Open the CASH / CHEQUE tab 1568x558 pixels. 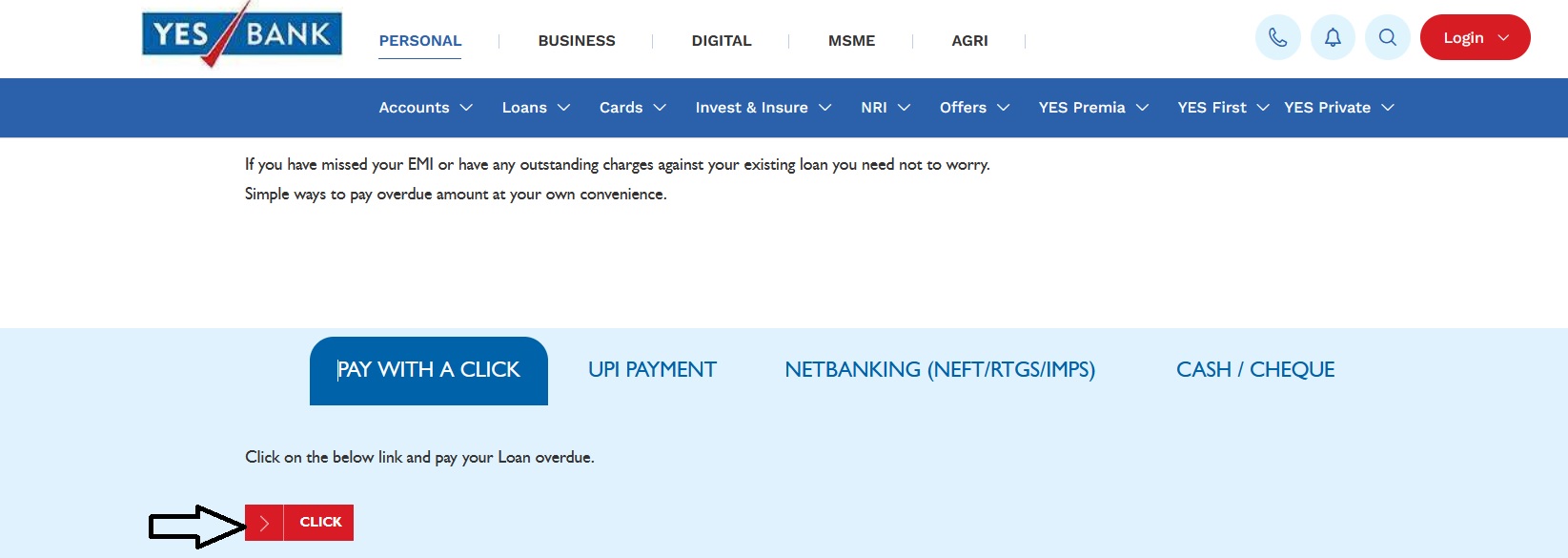click(1255, 370)
